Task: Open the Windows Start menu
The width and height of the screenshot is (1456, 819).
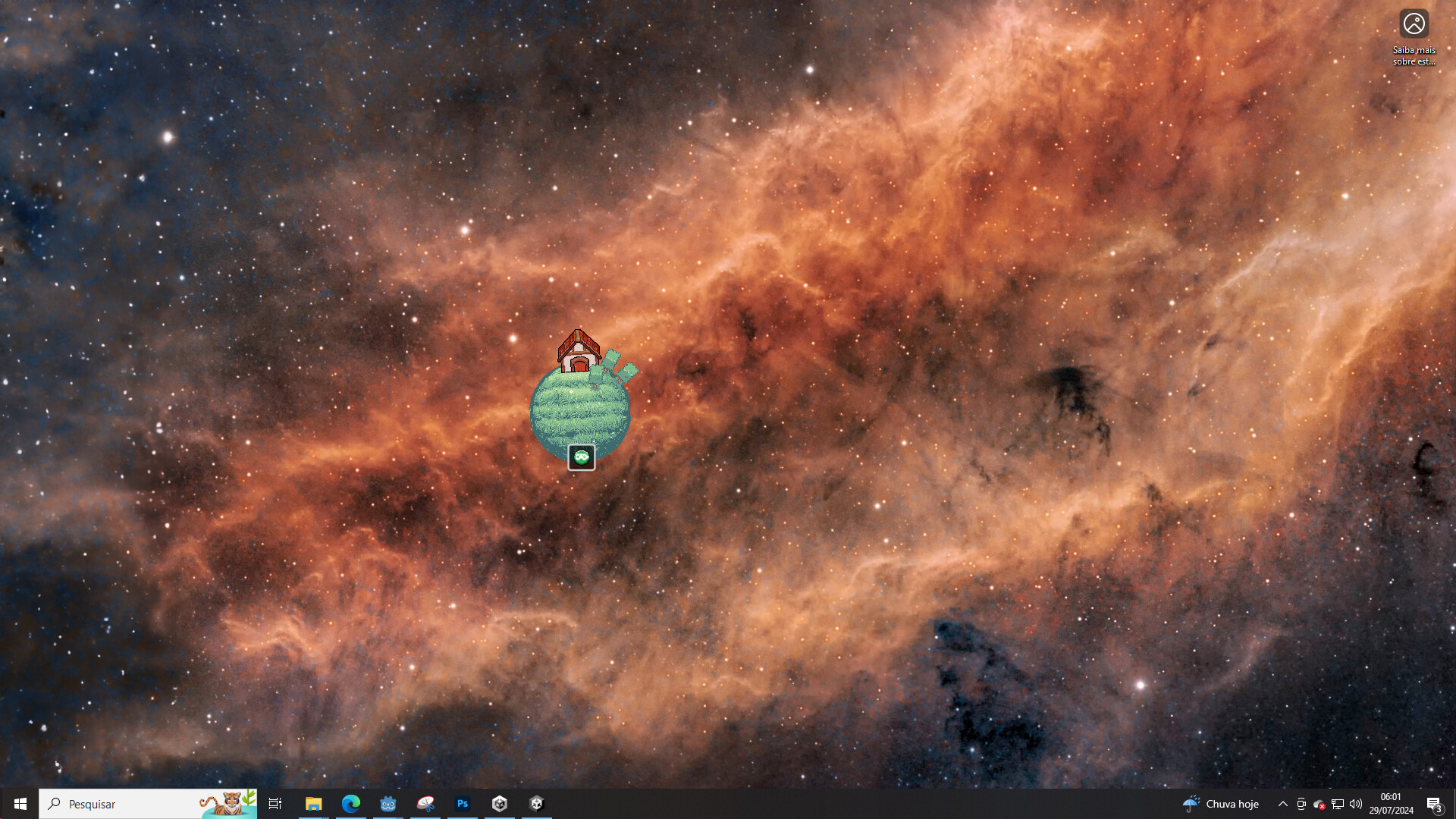Action: click(20, 804)
